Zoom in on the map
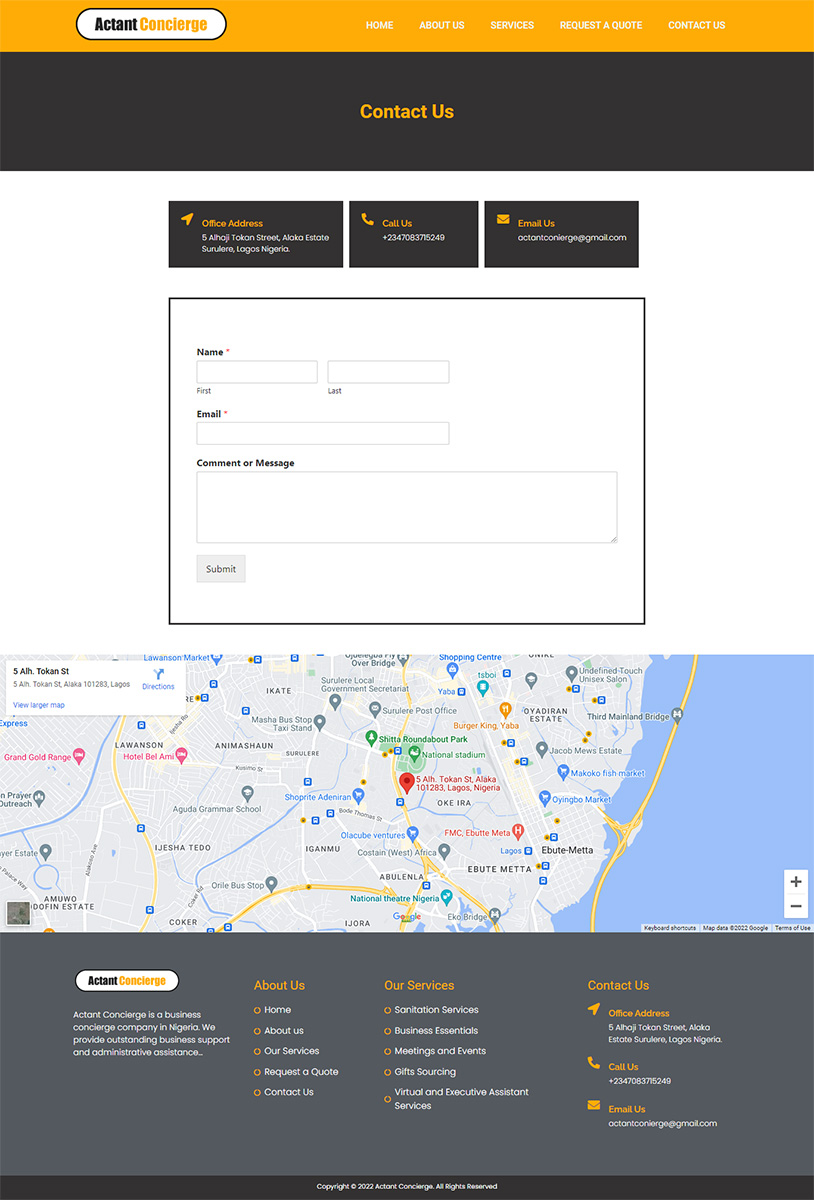814x1200 pixels. (x=796, y=882)
